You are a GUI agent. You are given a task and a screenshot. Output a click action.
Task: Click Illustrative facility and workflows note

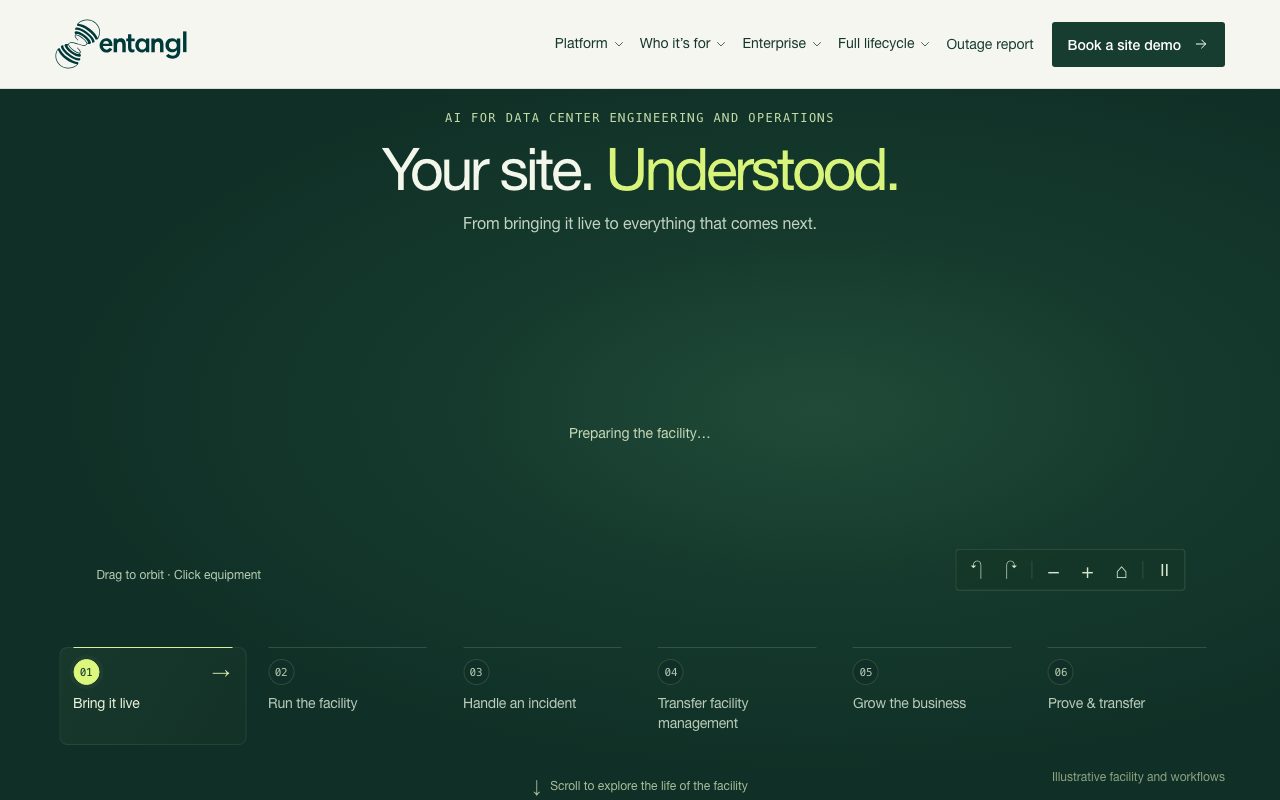(1138, 777)
